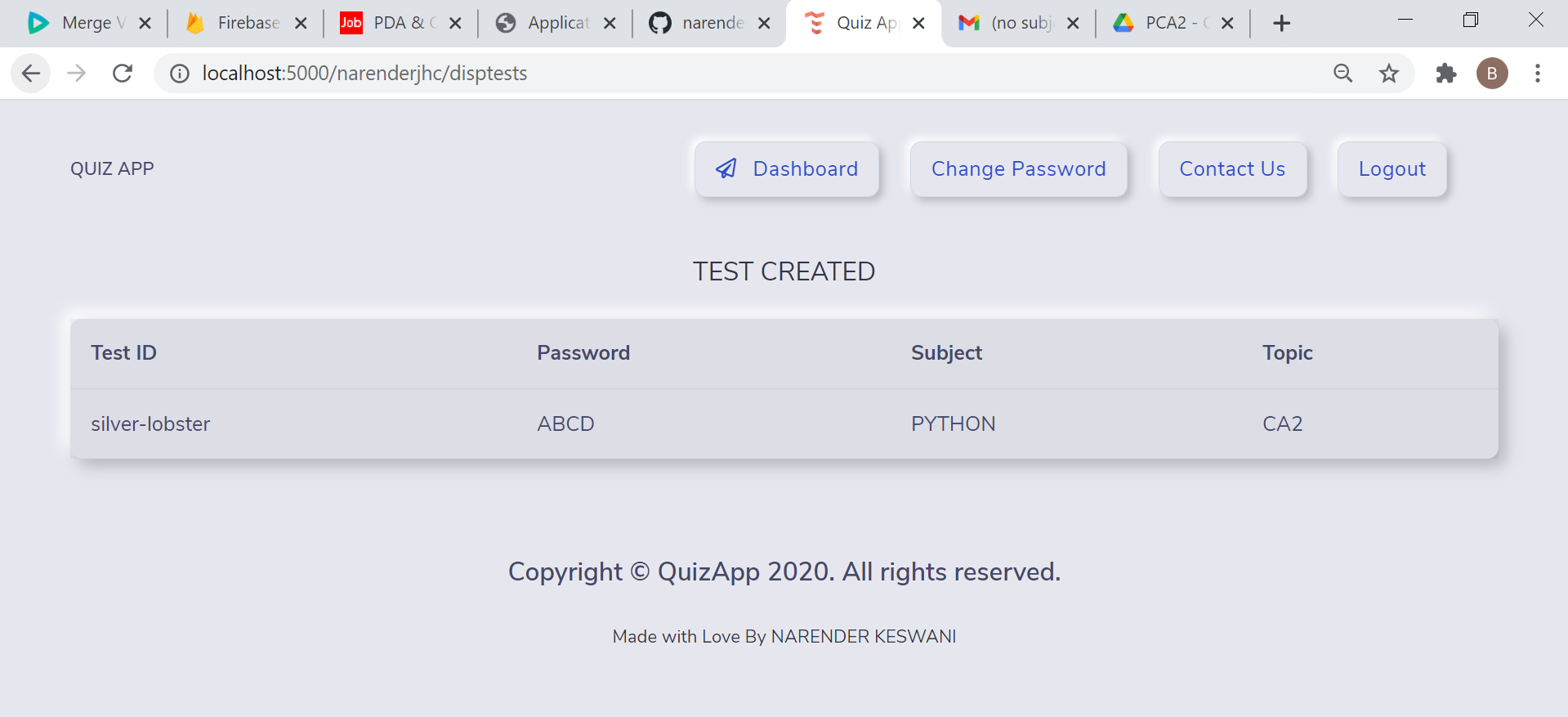Image resolution: width=1568 pixels, height=717 pixels.
Task: Open the Chrome three-dot menu
Action: pyautogui.click(x=1537, y=74)
